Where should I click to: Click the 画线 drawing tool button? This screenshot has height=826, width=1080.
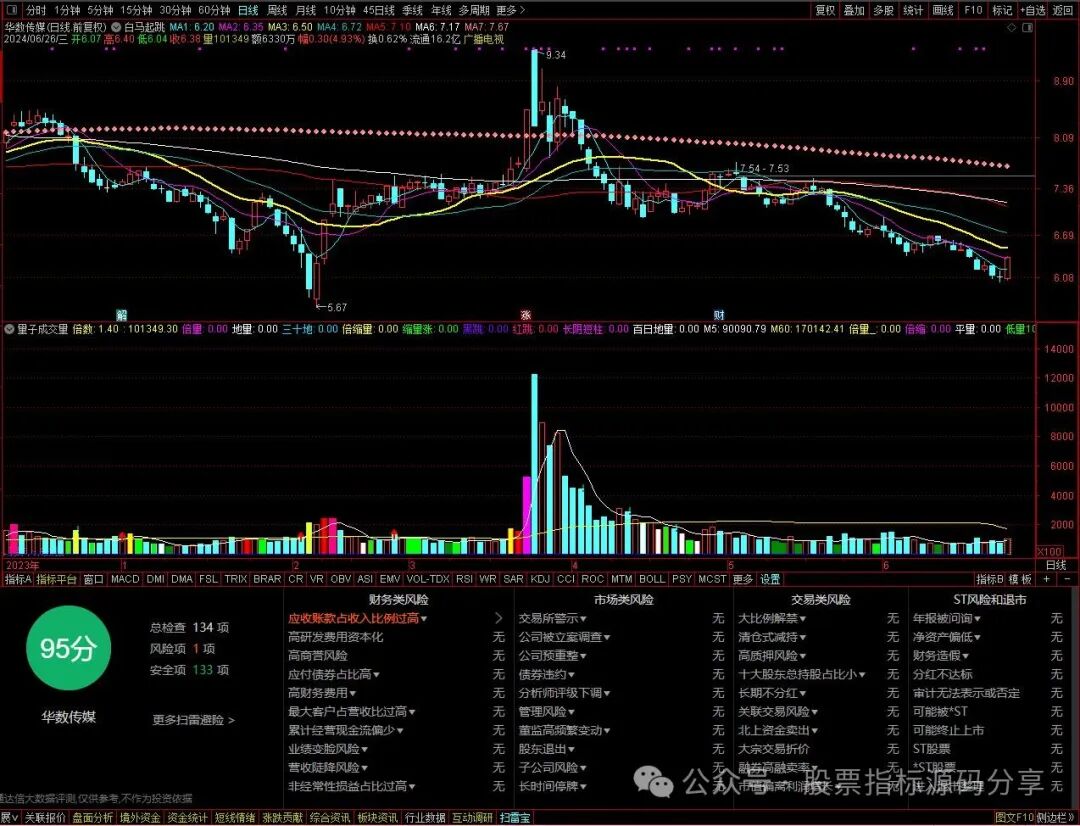click(x=942, y=10)
